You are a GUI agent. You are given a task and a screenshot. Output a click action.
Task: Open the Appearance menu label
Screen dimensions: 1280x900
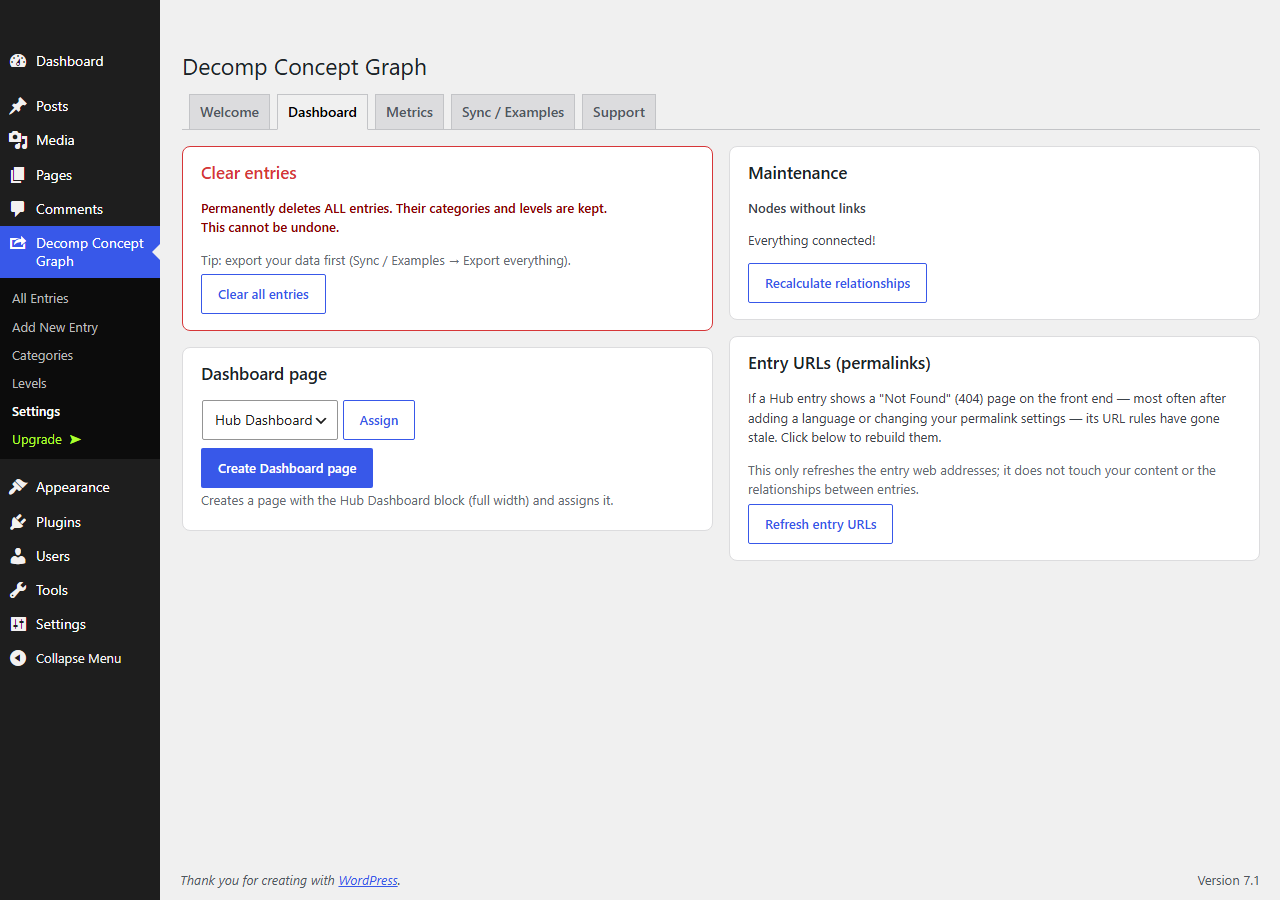(73, 487)
